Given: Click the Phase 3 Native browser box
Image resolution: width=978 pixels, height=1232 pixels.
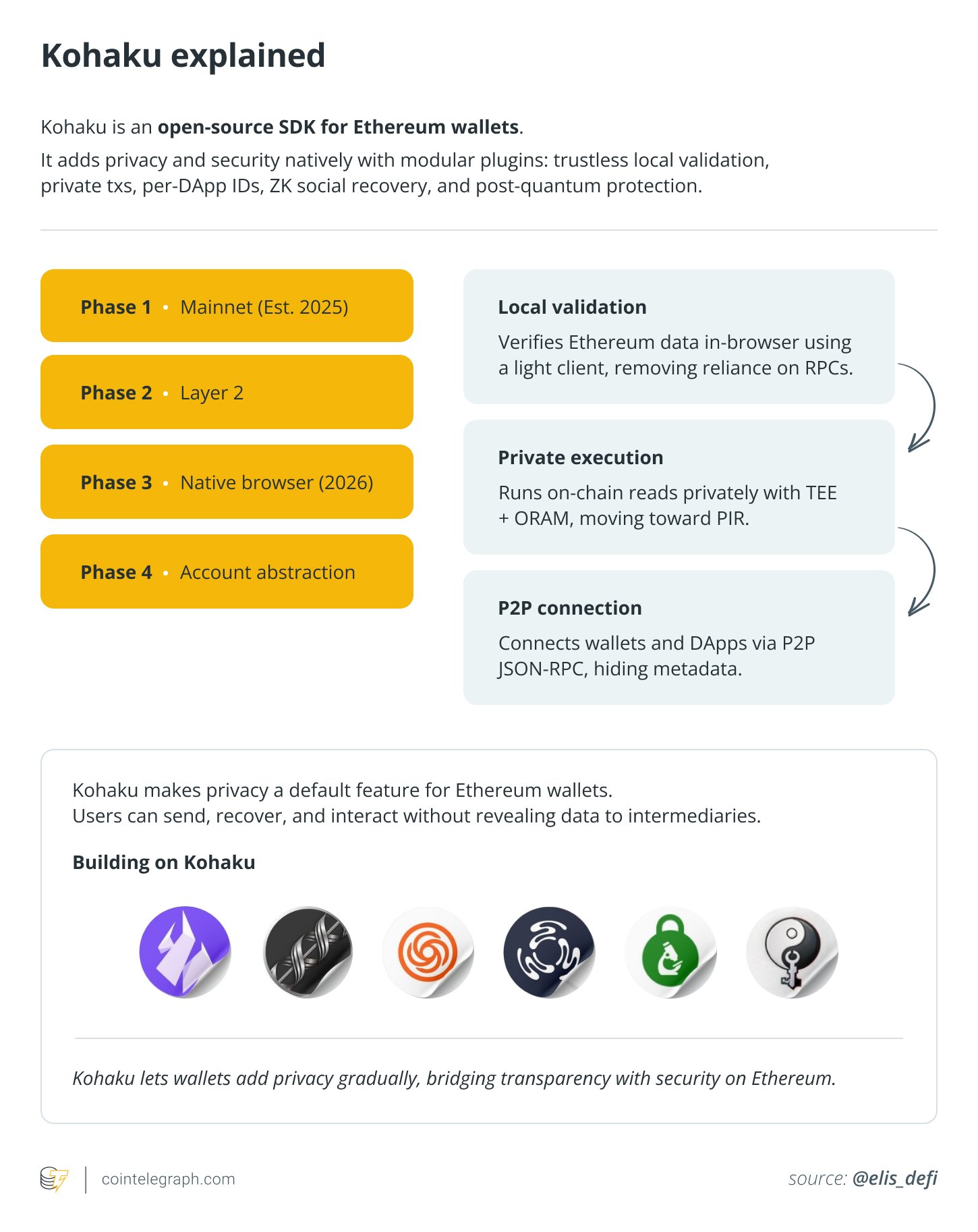Looking at the screenshot, I should pyautogui.click(x=227, y=482).
